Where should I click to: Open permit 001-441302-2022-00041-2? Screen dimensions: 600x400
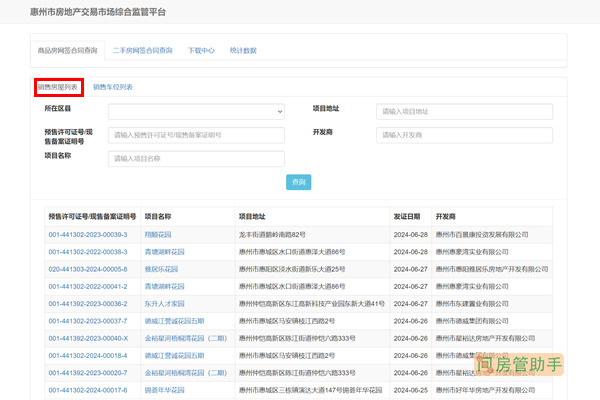coord(88,286)
